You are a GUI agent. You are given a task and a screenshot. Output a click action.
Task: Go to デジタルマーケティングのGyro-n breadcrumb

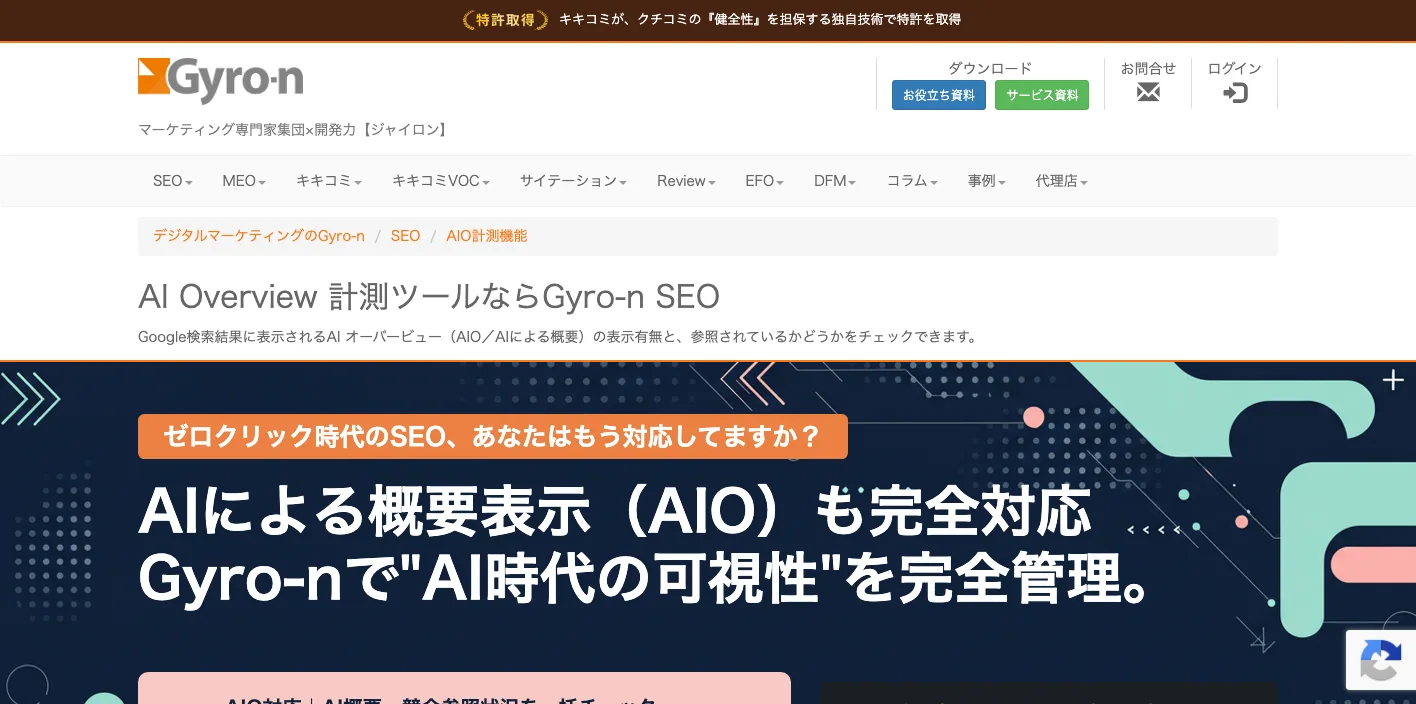tap(259, 236)
